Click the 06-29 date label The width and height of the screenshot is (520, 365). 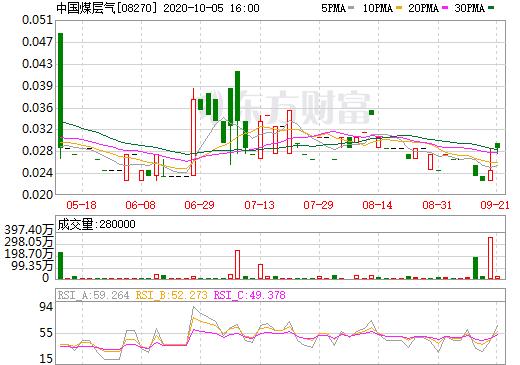click(199, 205)
